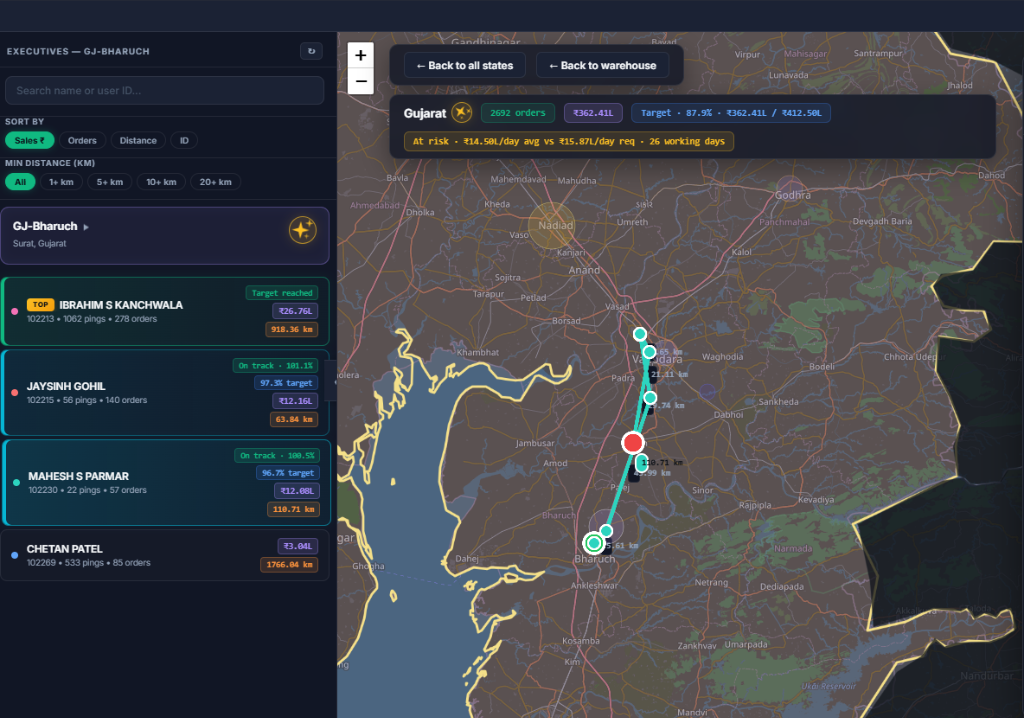
Task: Click the Bharuch warehouse marker on map
Action: (594, 543)
